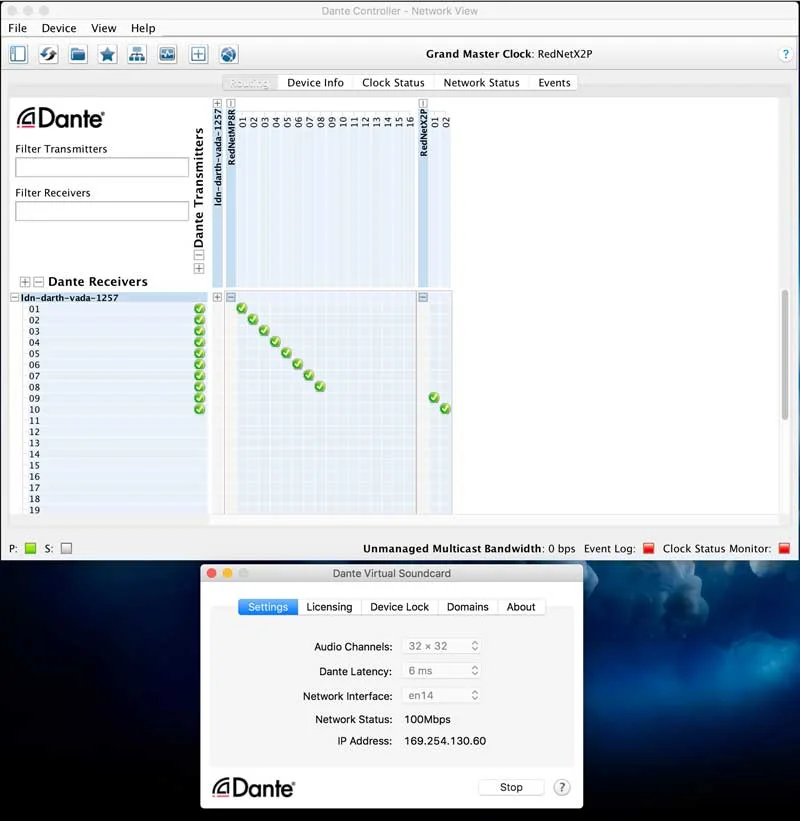This screenshot has height=821, width=800.
Task: Open Choose Dante Interface network icon
Action: 137,54
